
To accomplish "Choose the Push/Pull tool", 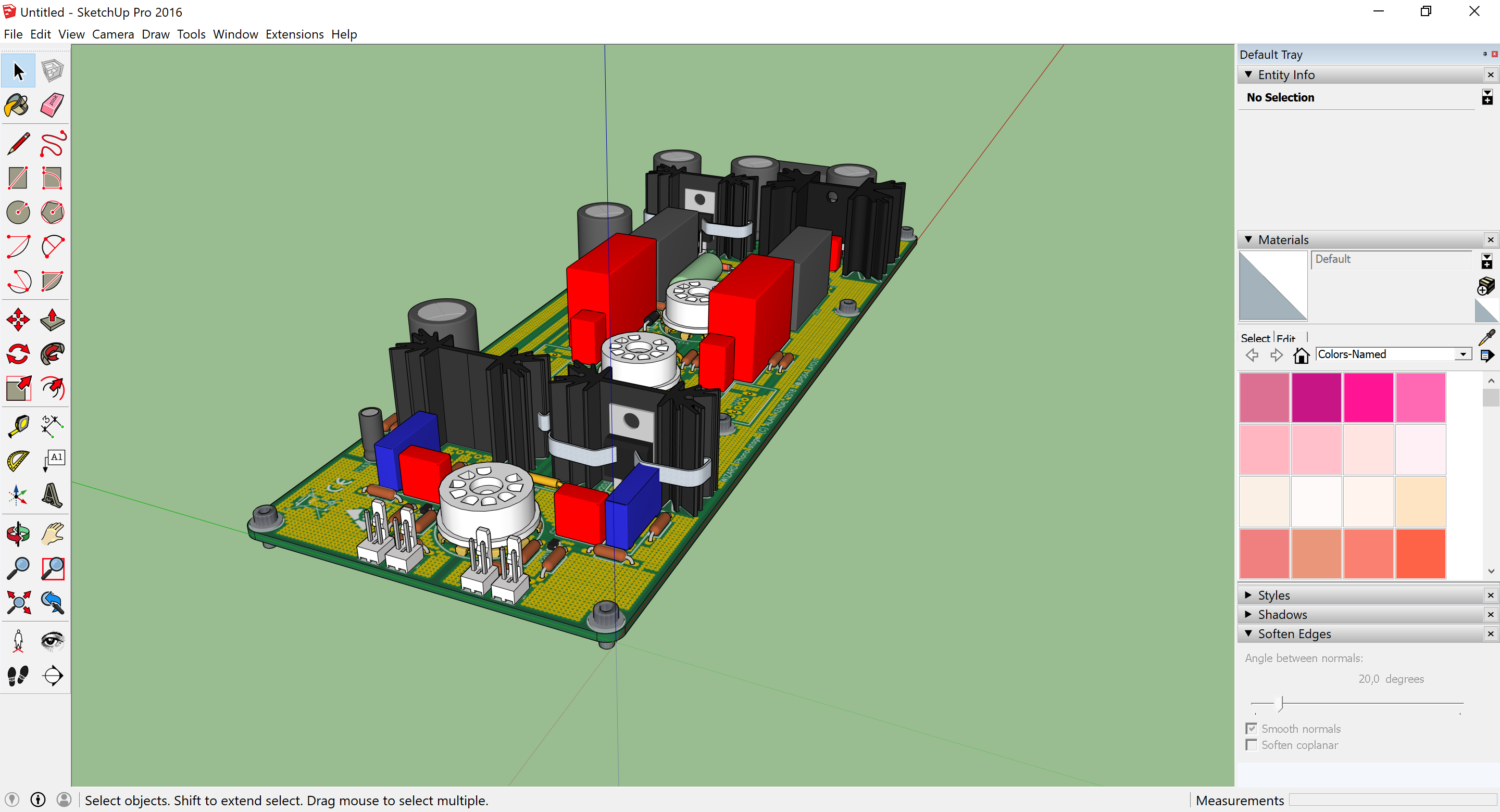I will (x=53, y=320).
